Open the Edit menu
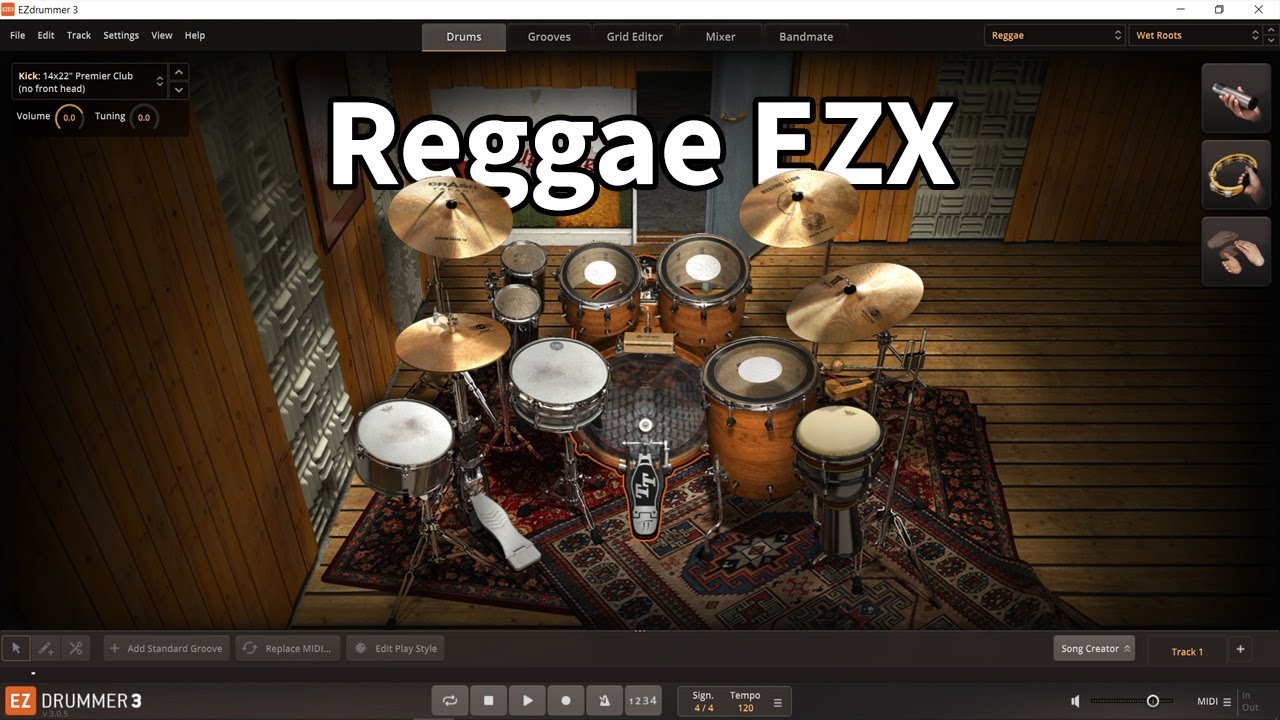Screen dimensions: 1280x720 46,35
